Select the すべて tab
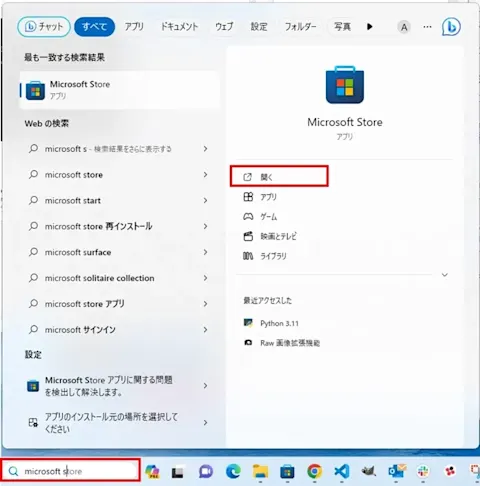This screenshot has width=480, height=486. point(94,27)
